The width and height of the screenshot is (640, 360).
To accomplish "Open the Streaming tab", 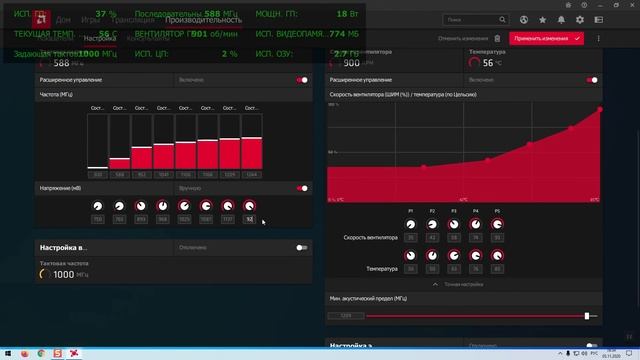I will [133, 20].
